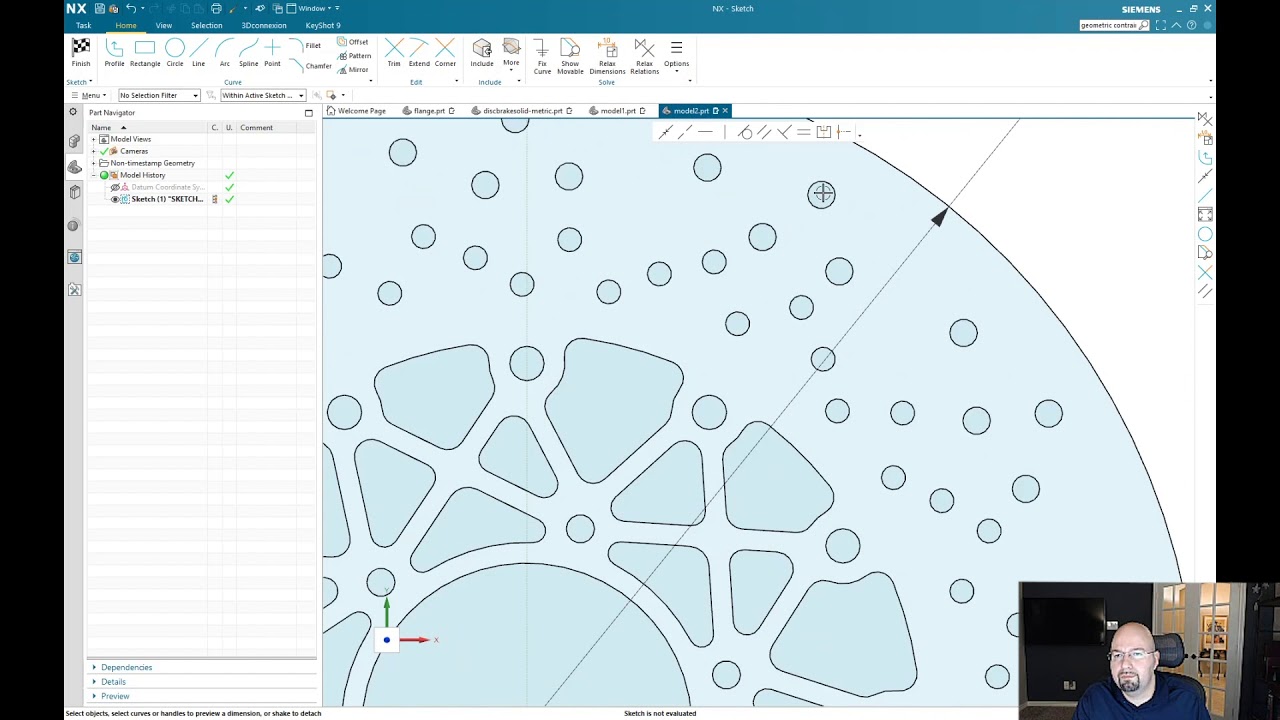1280x720 pixels.
Task: Open the Welcome Page tab
Action: [356, 111]
